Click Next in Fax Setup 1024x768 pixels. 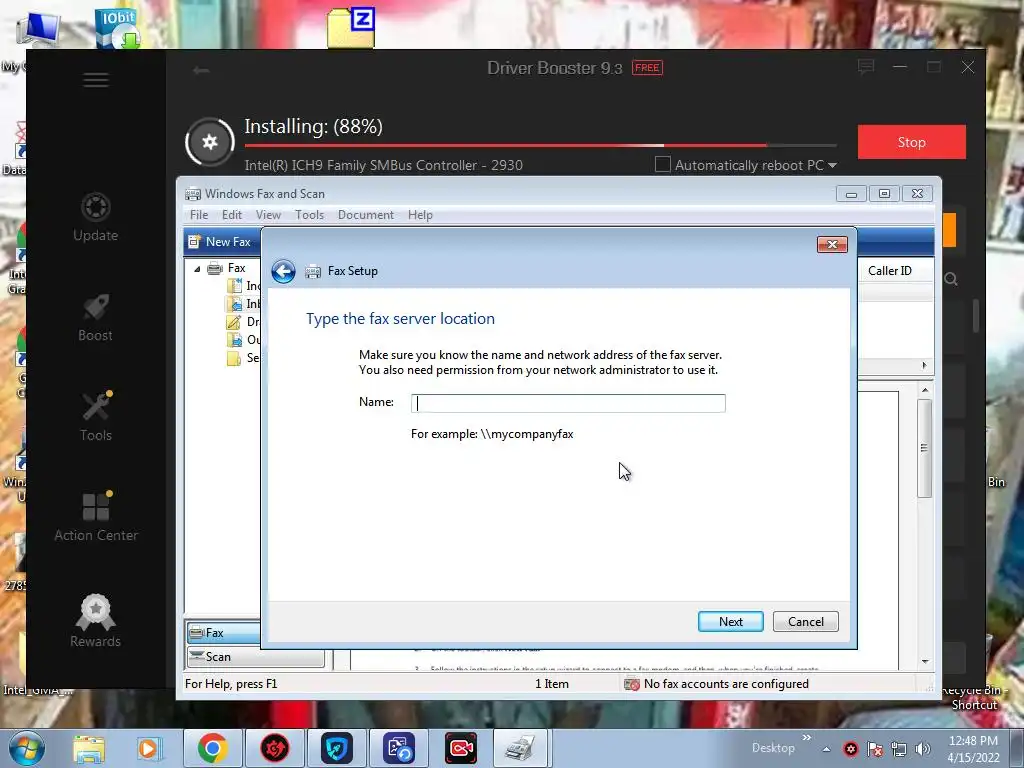(730, 622)
